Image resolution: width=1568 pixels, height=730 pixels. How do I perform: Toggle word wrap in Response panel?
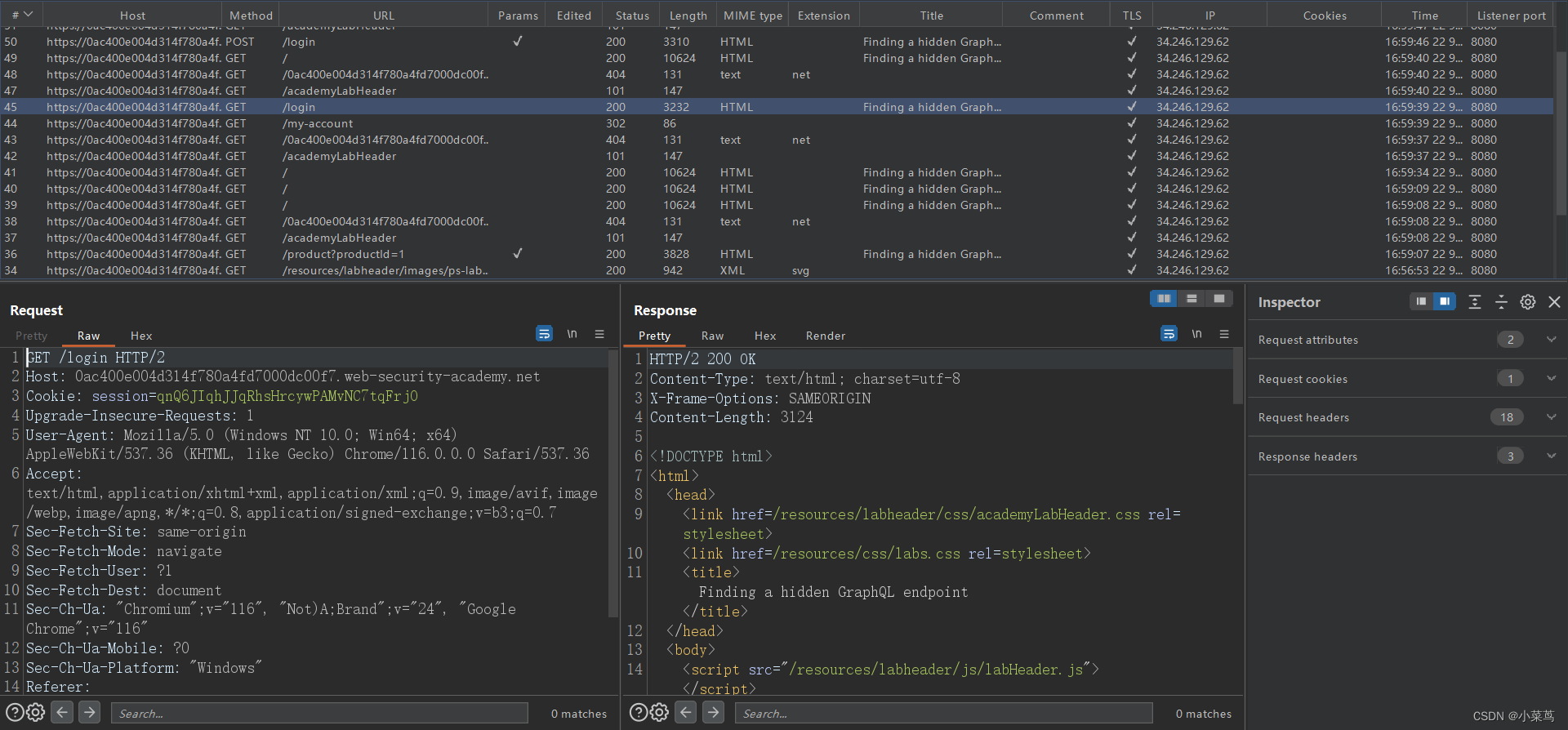click(1169, 334)
